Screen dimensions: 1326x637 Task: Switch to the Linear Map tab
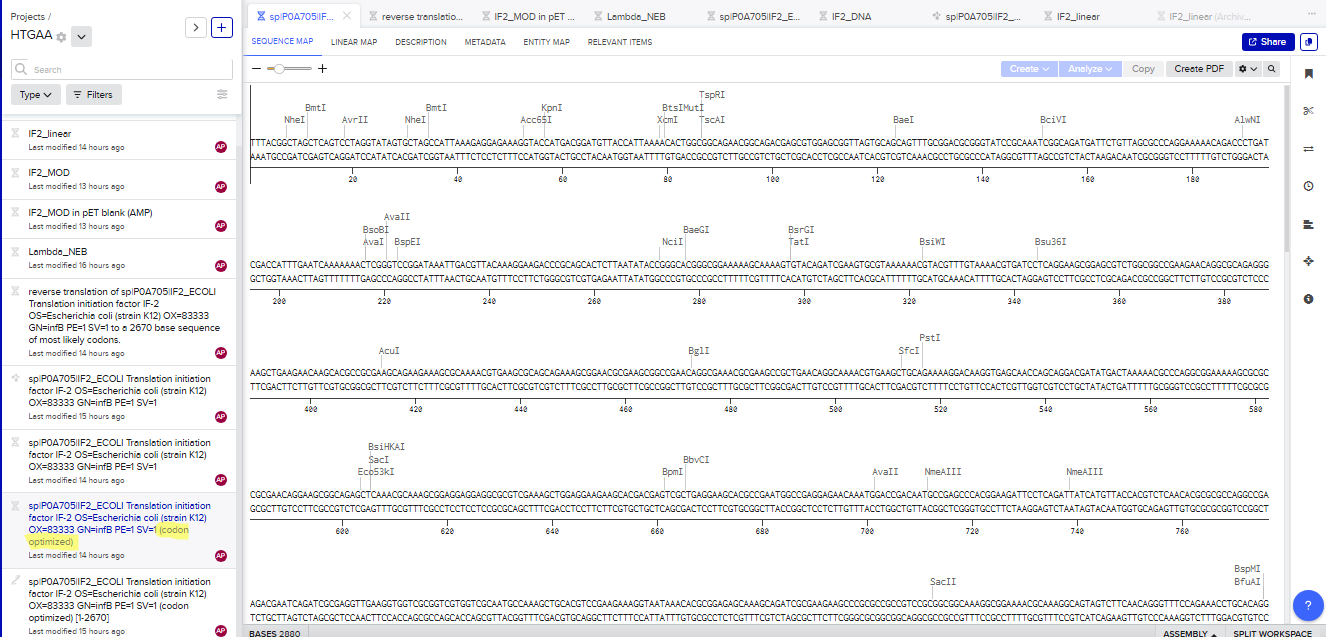click(x=354, y=42)
